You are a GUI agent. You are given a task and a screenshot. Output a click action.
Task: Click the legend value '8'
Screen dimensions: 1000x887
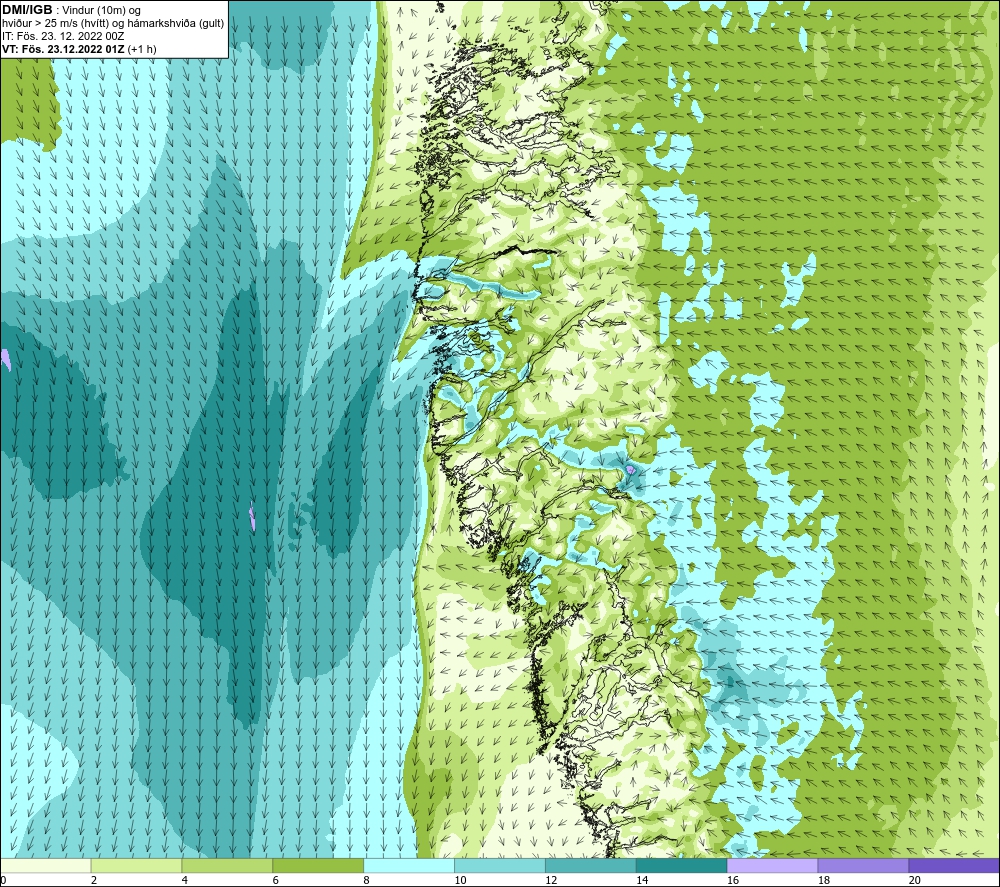coord(366,881)
